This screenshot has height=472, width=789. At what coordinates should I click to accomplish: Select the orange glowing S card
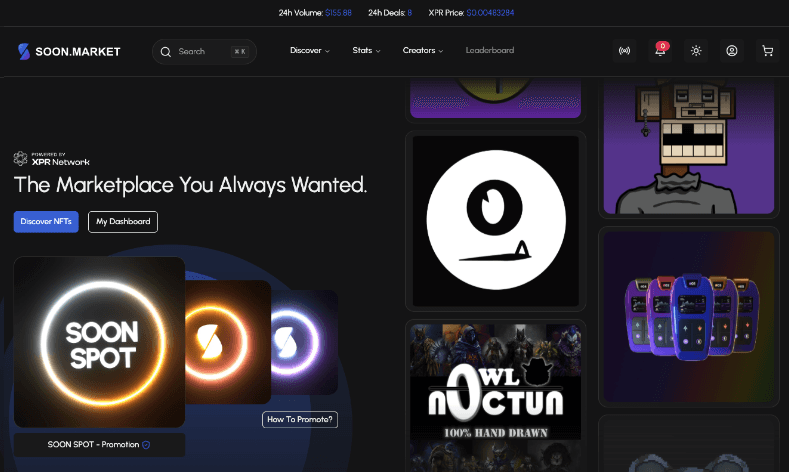coord(228,342)
